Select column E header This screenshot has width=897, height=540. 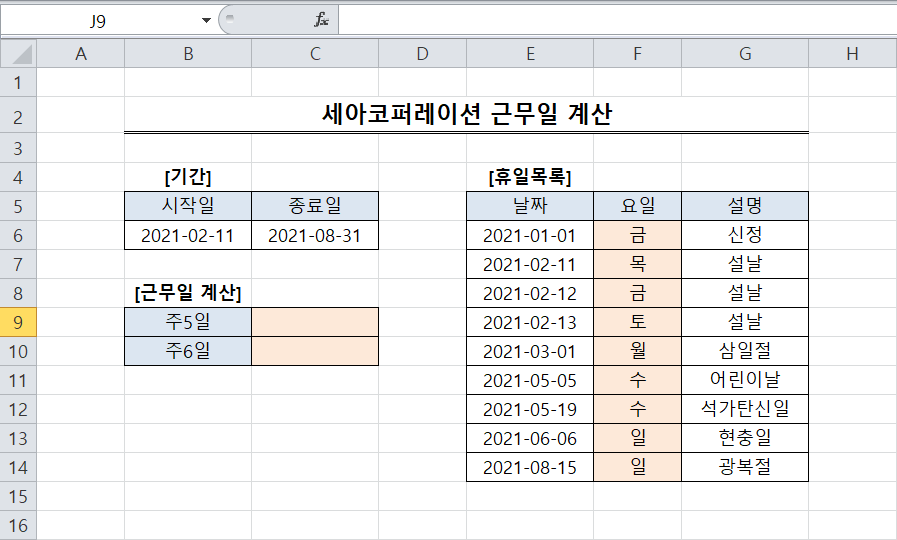coord(530,54)
